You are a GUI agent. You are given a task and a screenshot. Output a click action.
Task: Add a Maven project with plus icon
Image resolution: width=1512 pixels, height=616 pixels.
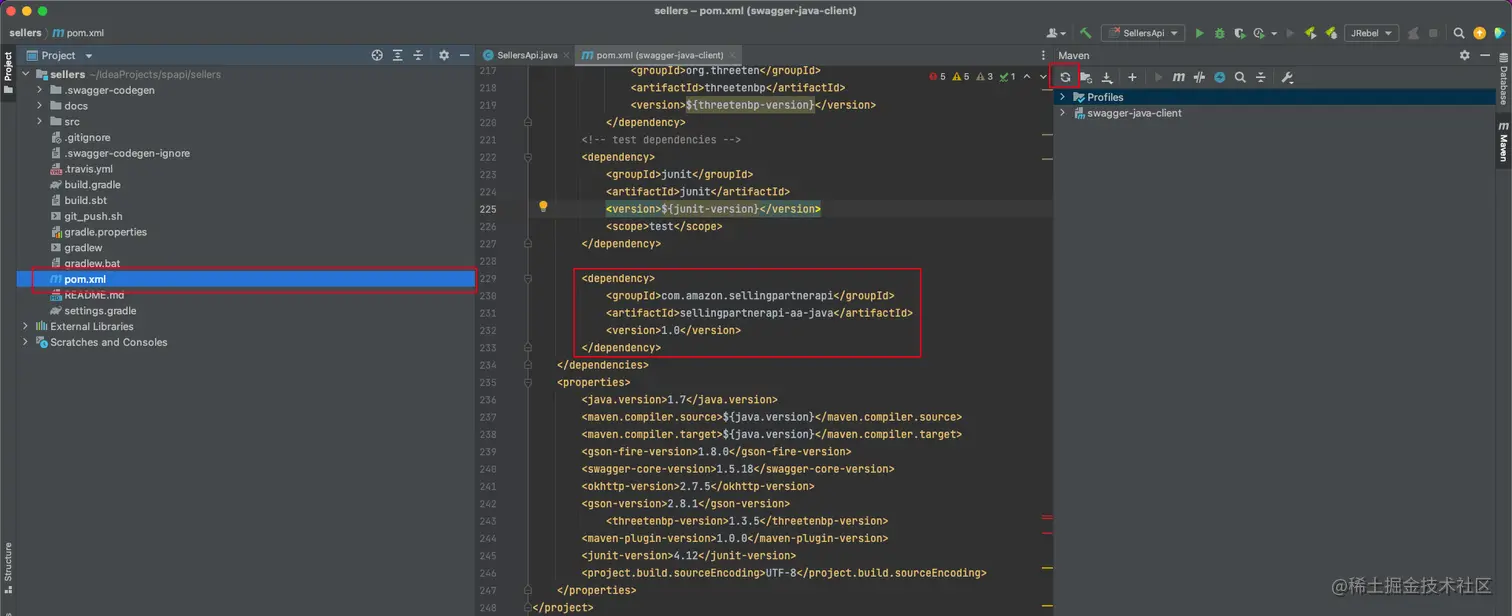tap(1132, 77)
